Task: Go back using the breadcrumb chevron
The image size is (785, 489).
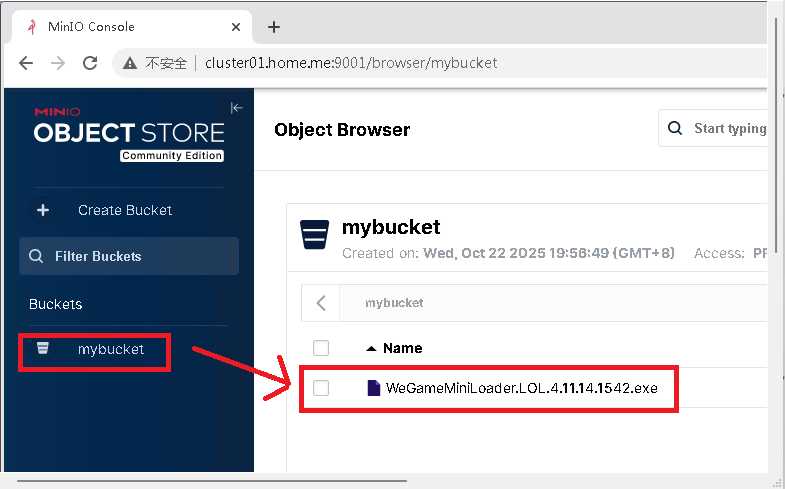Action: [x=321, y=302]
